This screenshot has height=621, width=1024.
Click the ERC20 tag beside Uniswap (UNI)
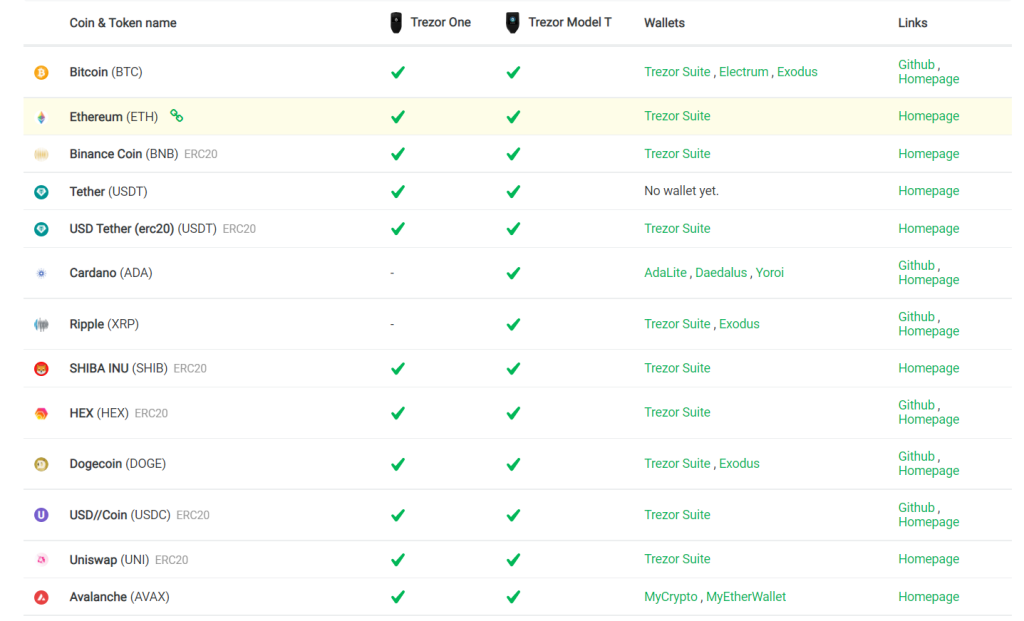tap(172, 560)
